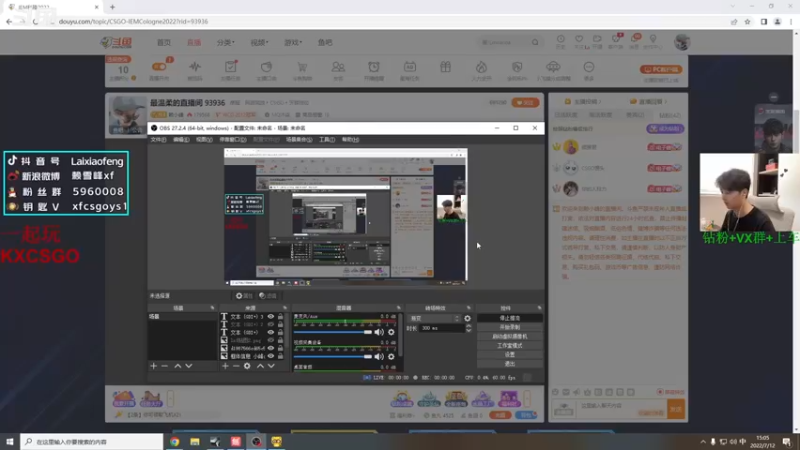Add a new scene in OBS scenes panel

[x=154, y=366]
